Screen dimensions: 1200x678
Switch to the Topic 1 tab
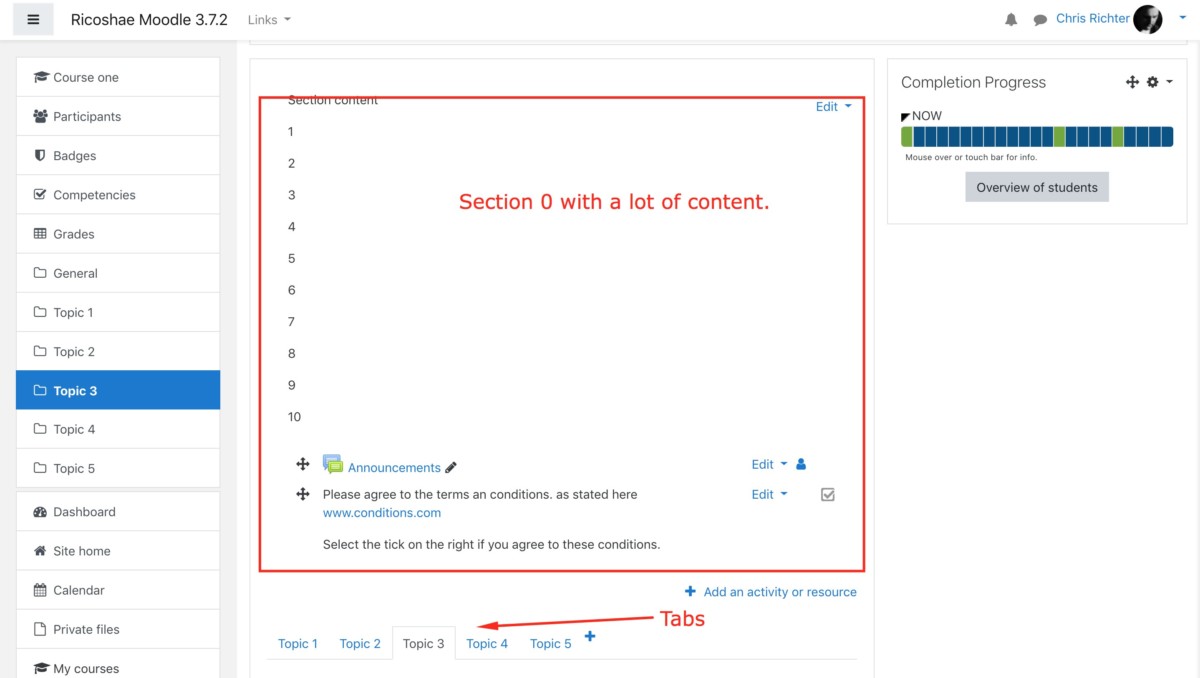[298, 643]
